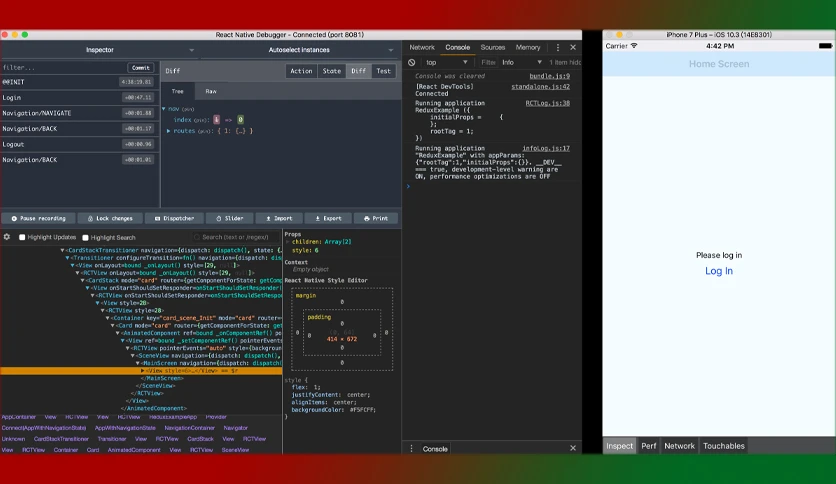Image resolution: width=836 pixels, height=484 pixels.
Task: Open the Console drawer three-dot menu
Action: pos(411,449)
